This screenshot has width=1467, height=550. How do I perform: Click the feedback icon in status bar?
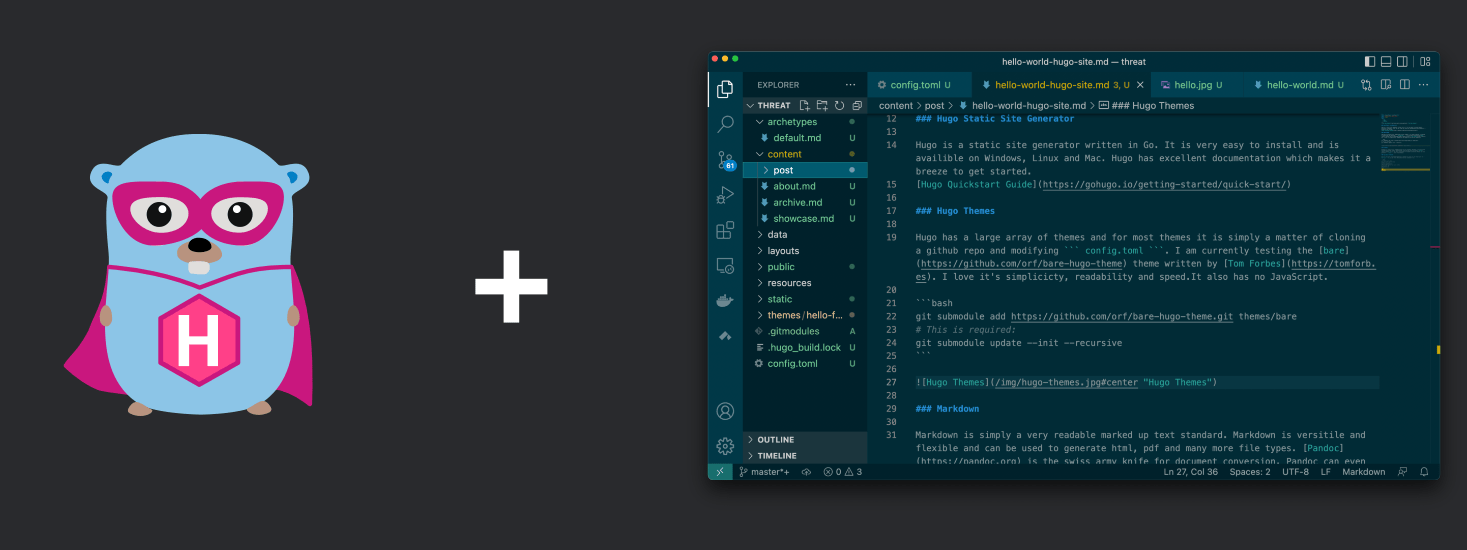[1402, 472]
